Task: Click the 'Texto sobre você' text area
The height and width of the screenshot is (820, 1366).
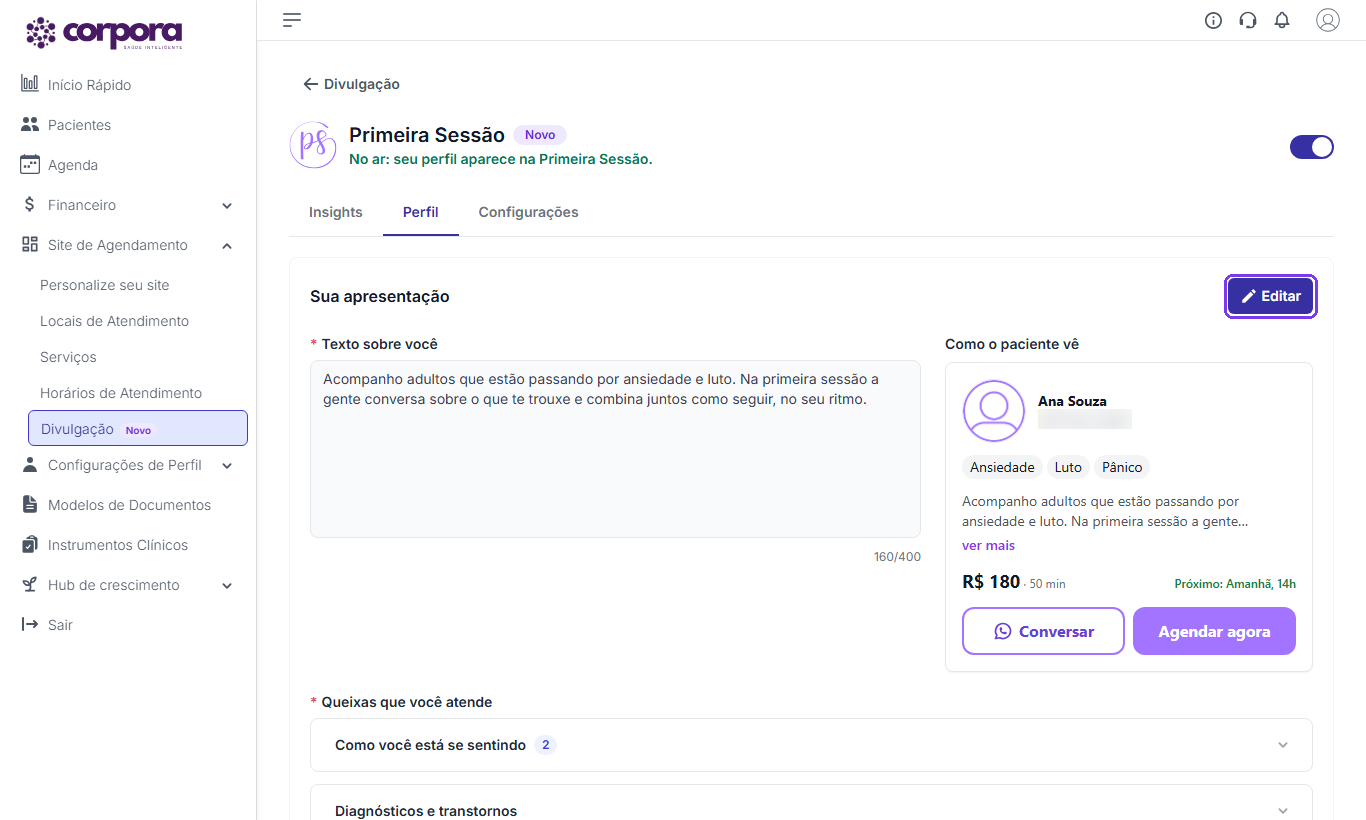Action: click(615, 449)
